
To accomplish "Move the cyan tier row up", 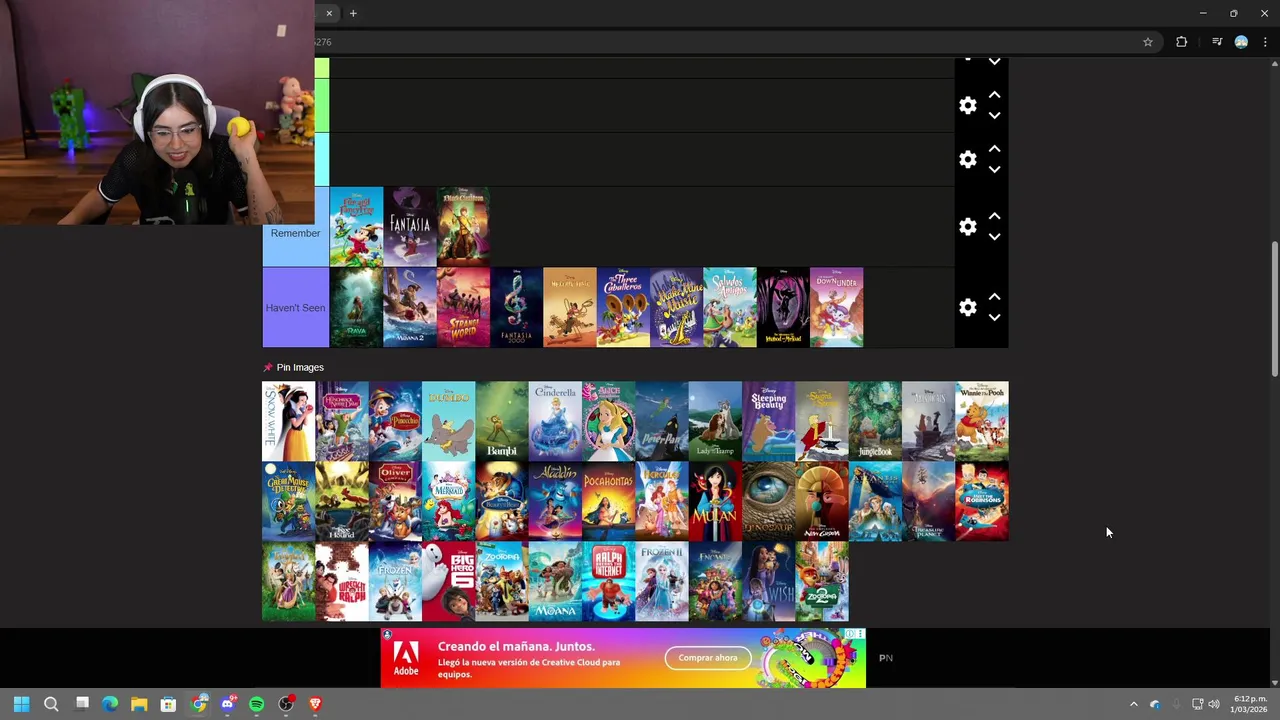I will tap(994, 149).
